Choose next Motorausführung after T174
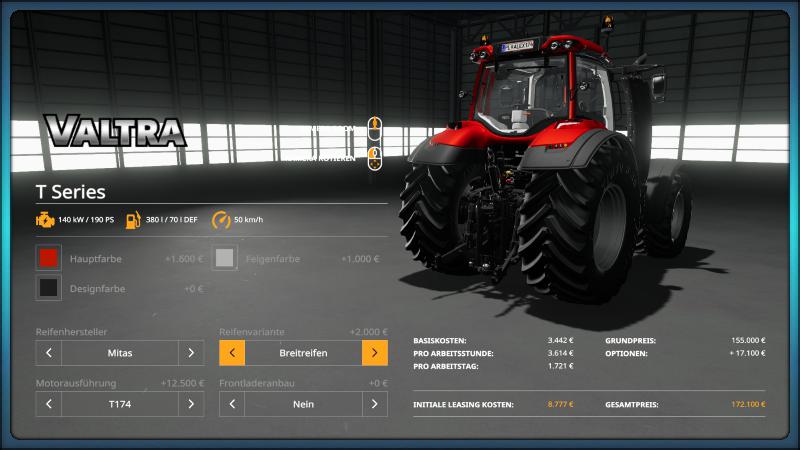This screenshot has width=800, height=450. click(x=192, y=404)
